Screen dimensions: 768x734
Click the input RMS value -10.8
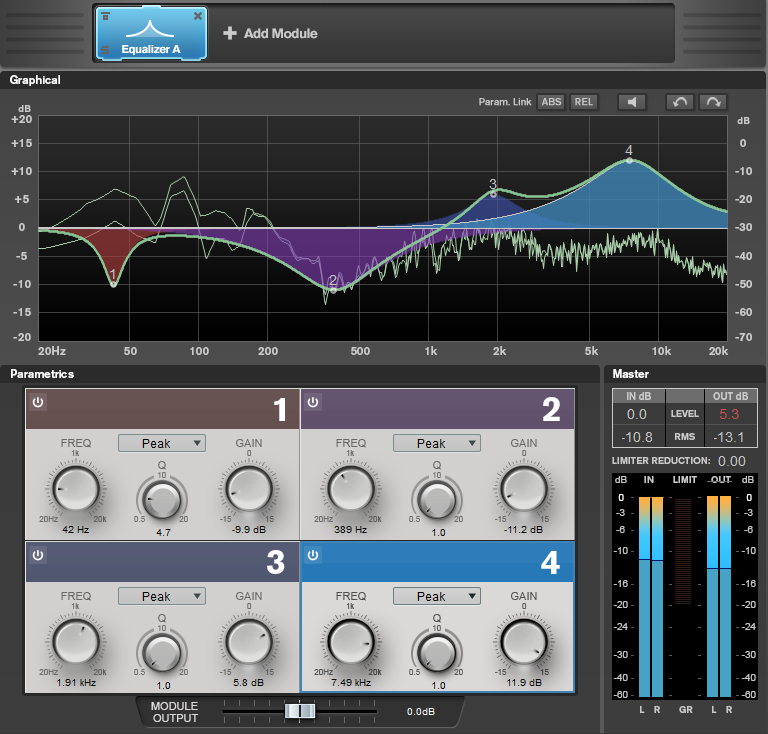point(637,437)
